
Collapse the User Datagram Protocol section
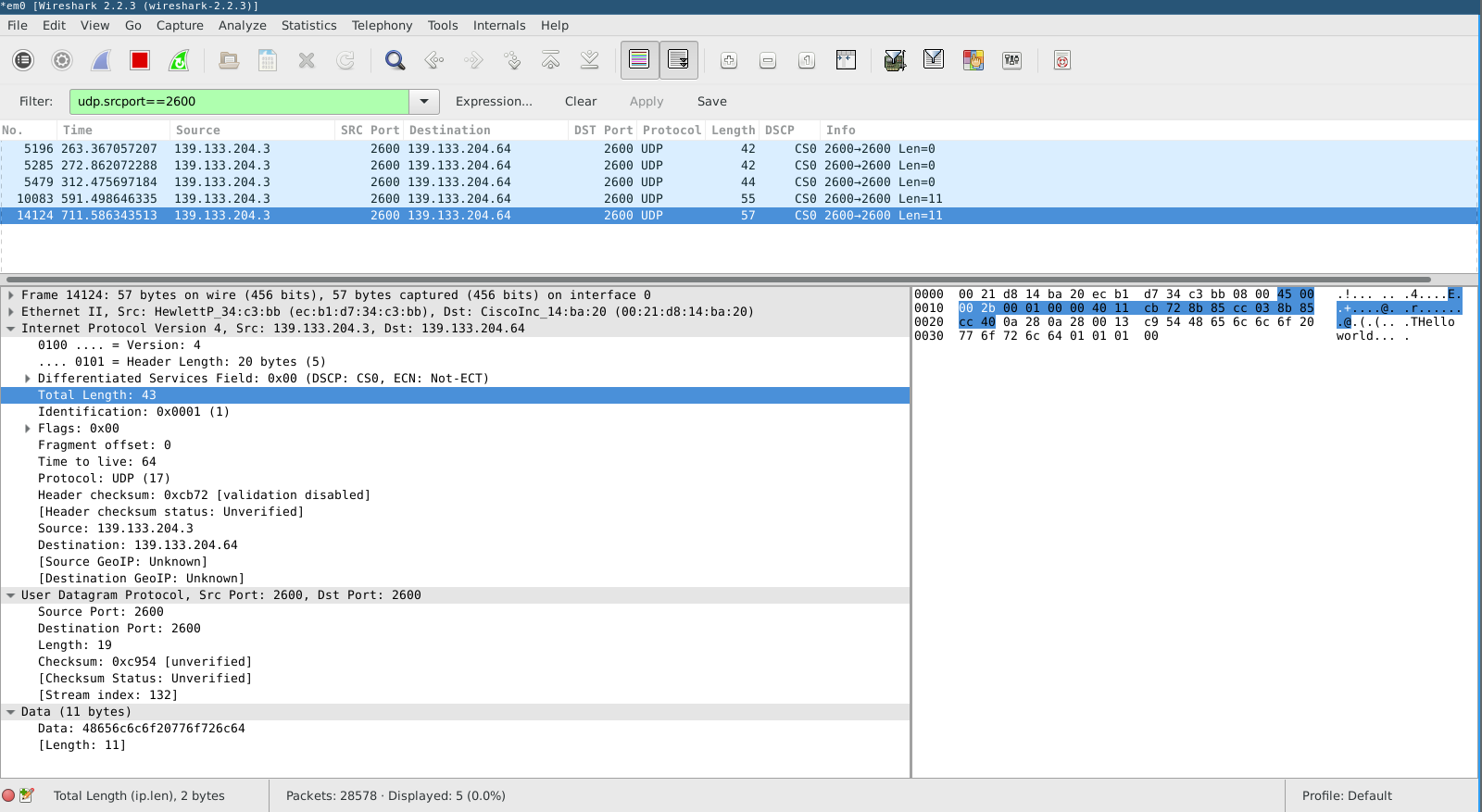tap(11, 595)
